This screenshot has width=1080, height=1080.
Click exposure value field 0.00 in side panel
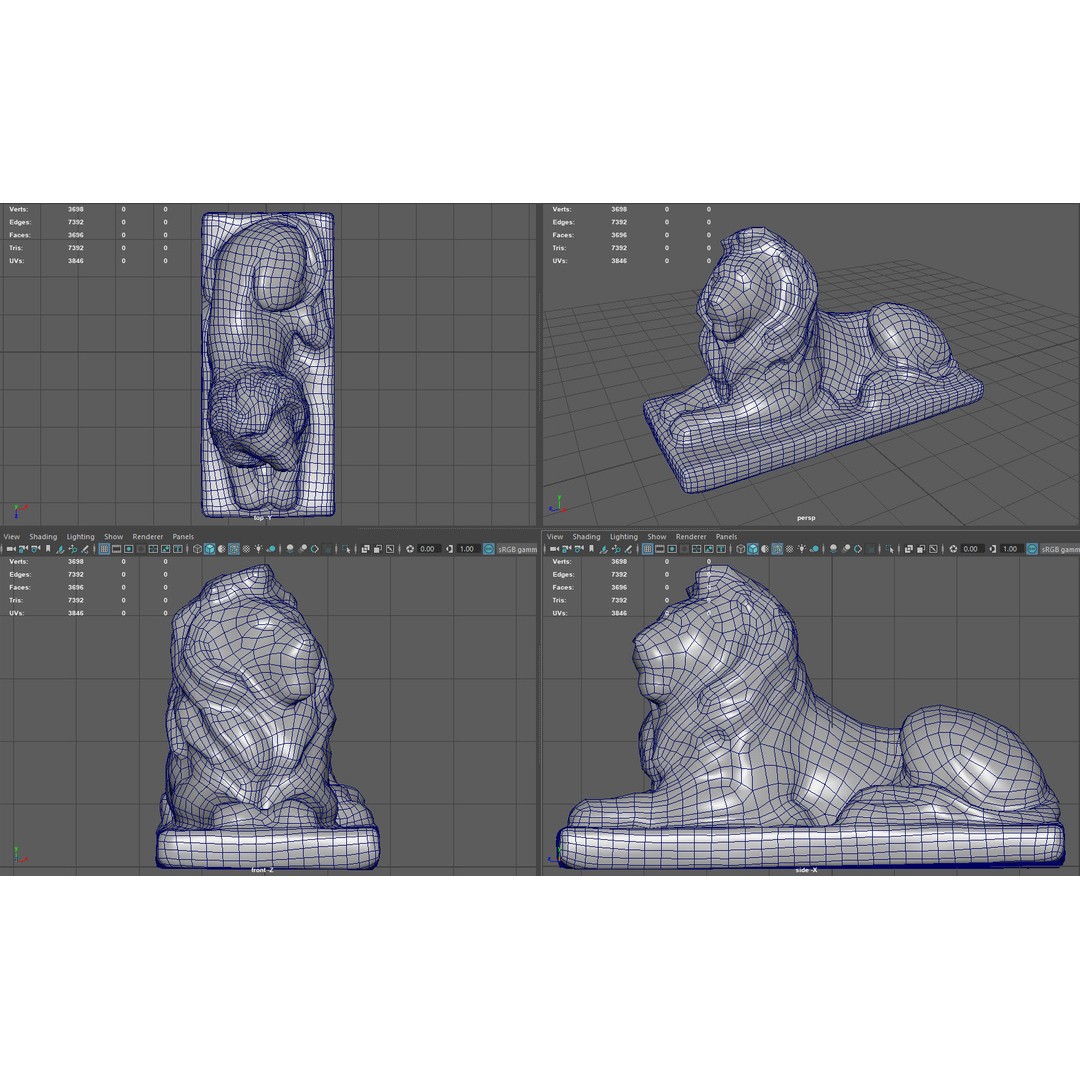point(972,549)
